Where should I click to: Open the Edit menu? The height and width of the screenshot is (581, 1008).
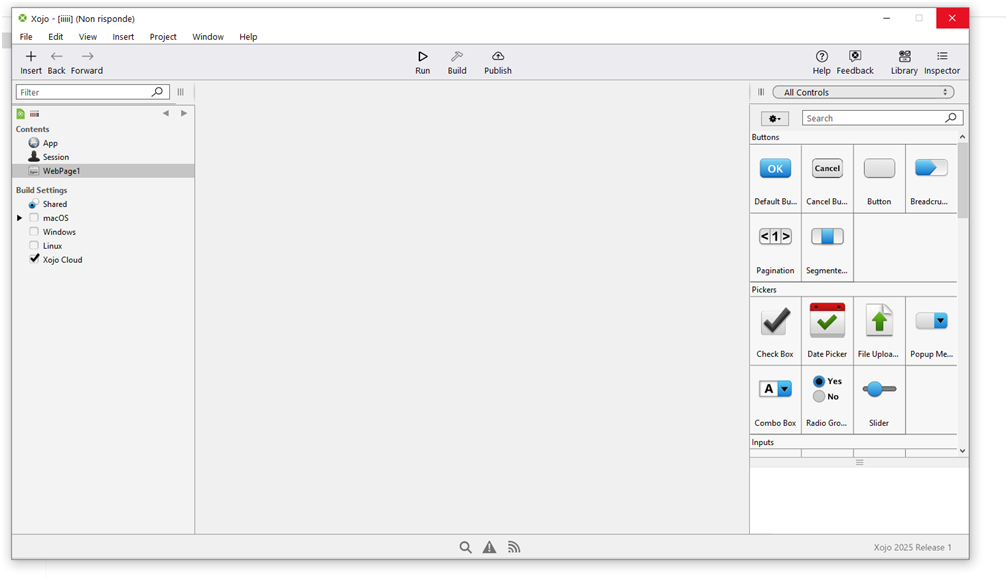pos(56,37)
